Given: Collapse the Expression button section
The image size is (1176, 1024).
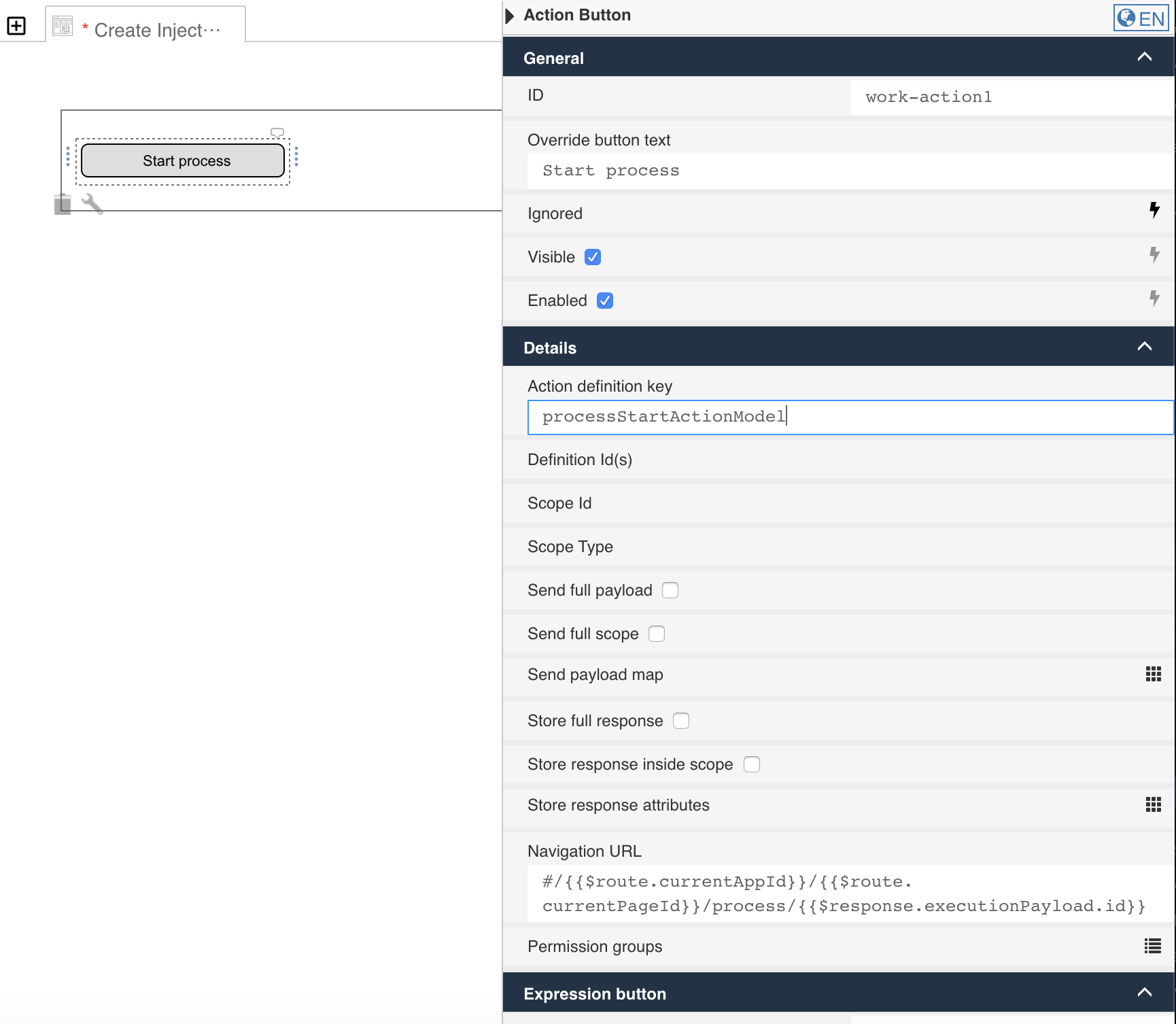Looking at the screenshot, I should [1145, 993].
